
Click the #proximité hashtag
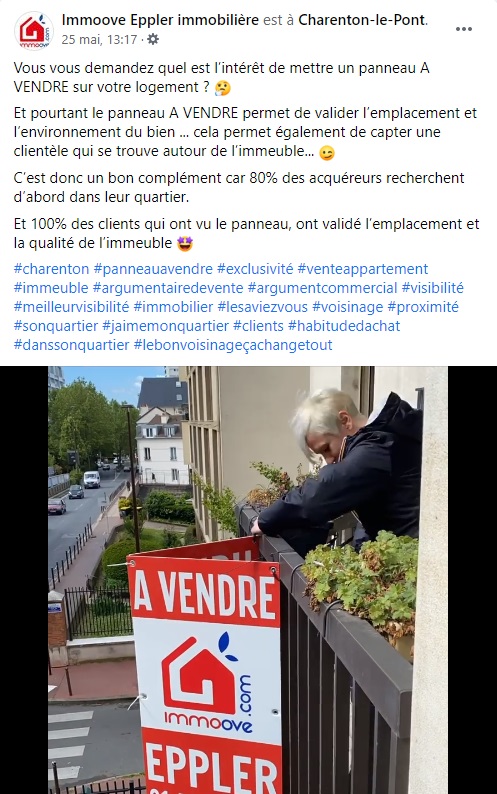coord(423,307)
